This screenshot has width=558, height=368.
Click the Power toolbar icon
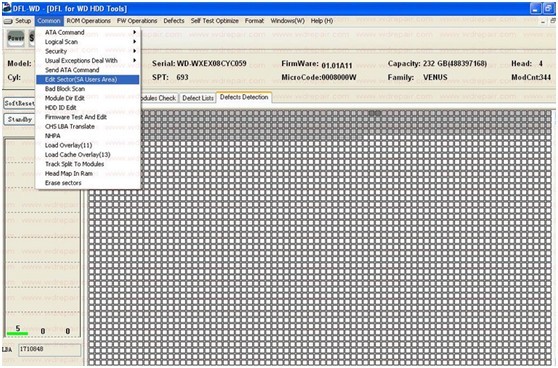click(16, 38)
